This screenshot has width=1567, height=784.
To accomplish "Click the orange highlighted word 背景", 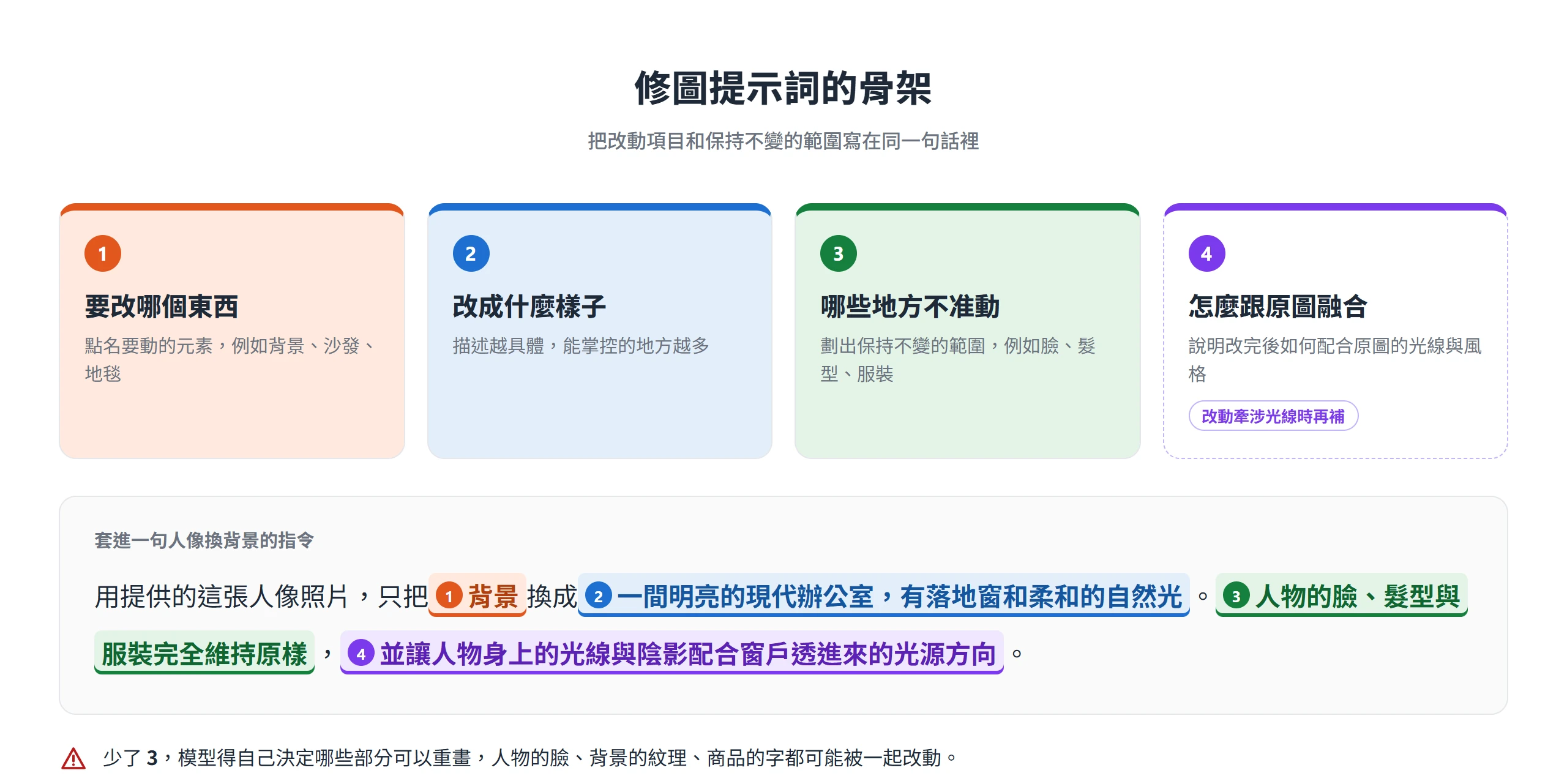I will click(x=493, y=596).
